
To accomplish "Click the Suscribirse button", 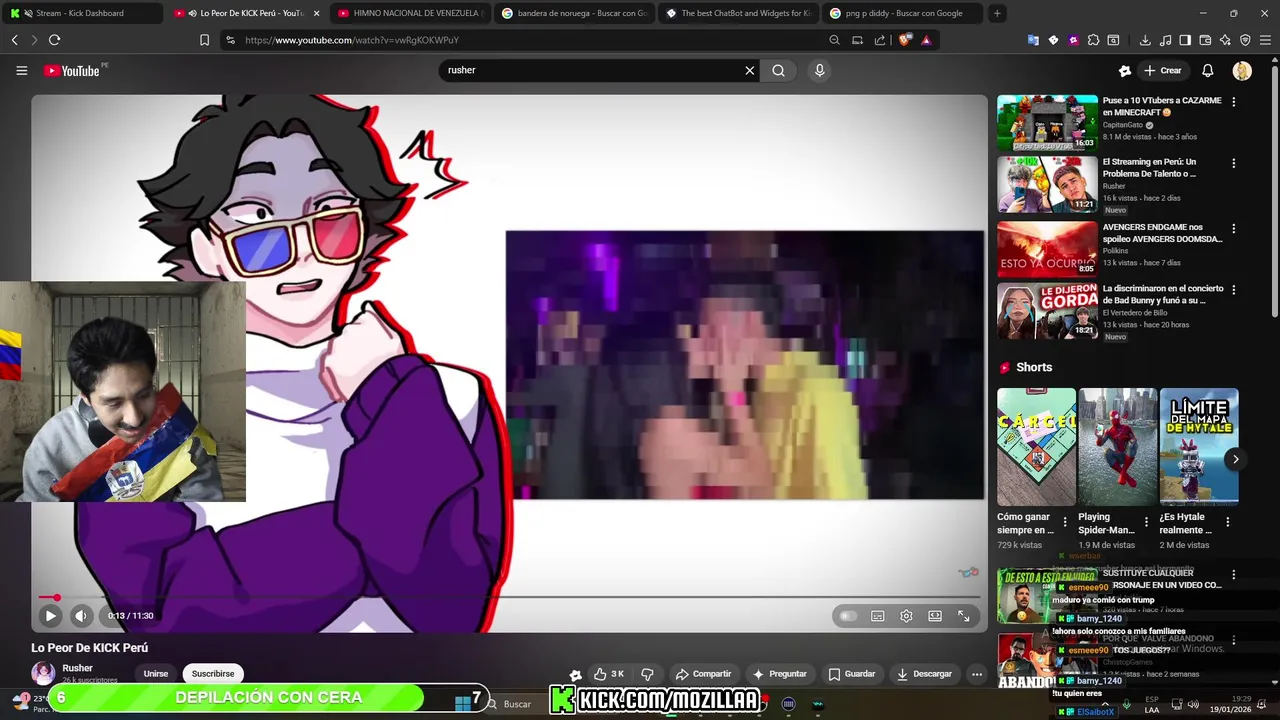I will coord(213,674).
